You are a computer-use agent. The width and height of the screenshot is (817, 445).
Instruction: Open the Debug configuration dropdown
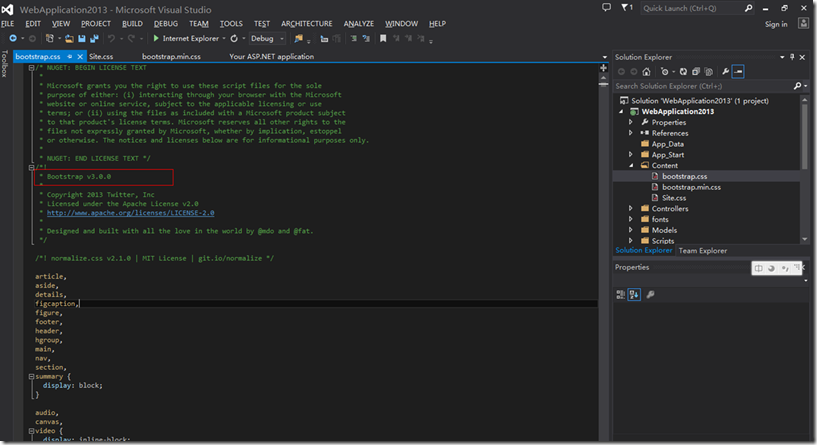point(267,39)
